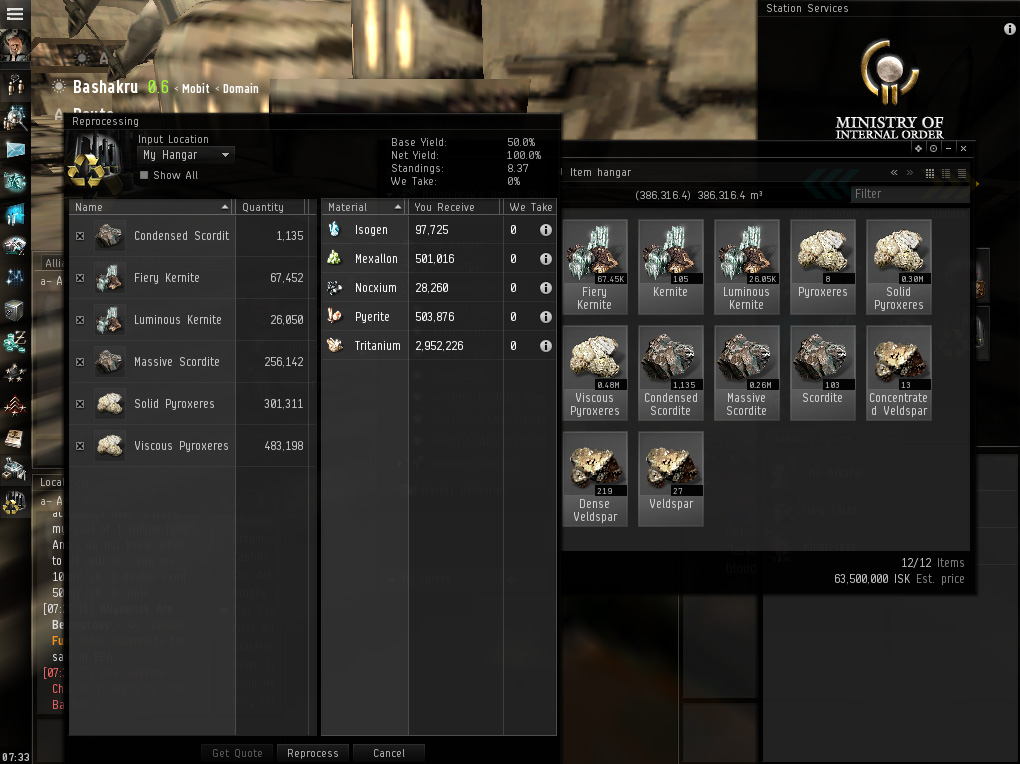Show info for Isogen material
The width and height of the screenshot is (1020, 764).
tap(546, 230)
